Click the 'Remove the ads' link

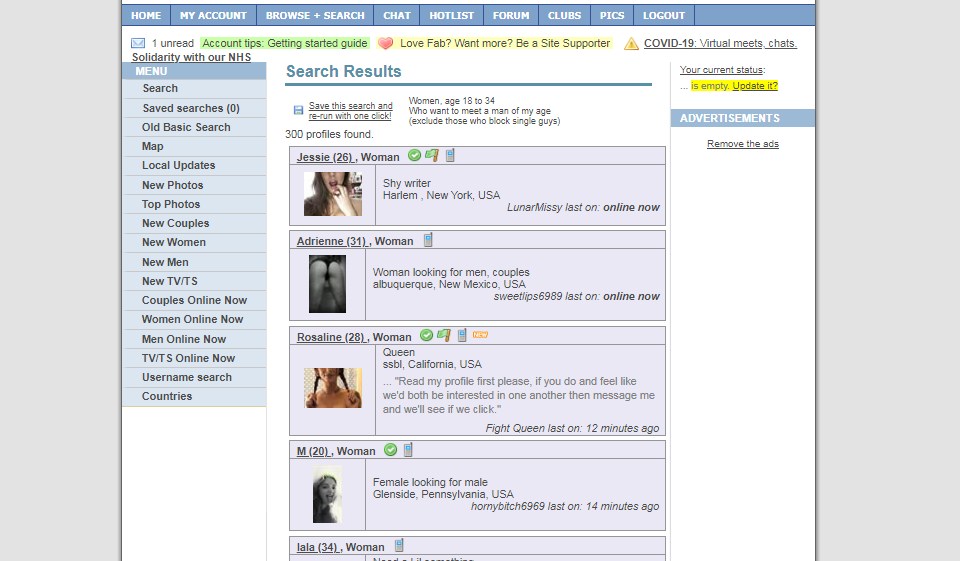[742, 144]
